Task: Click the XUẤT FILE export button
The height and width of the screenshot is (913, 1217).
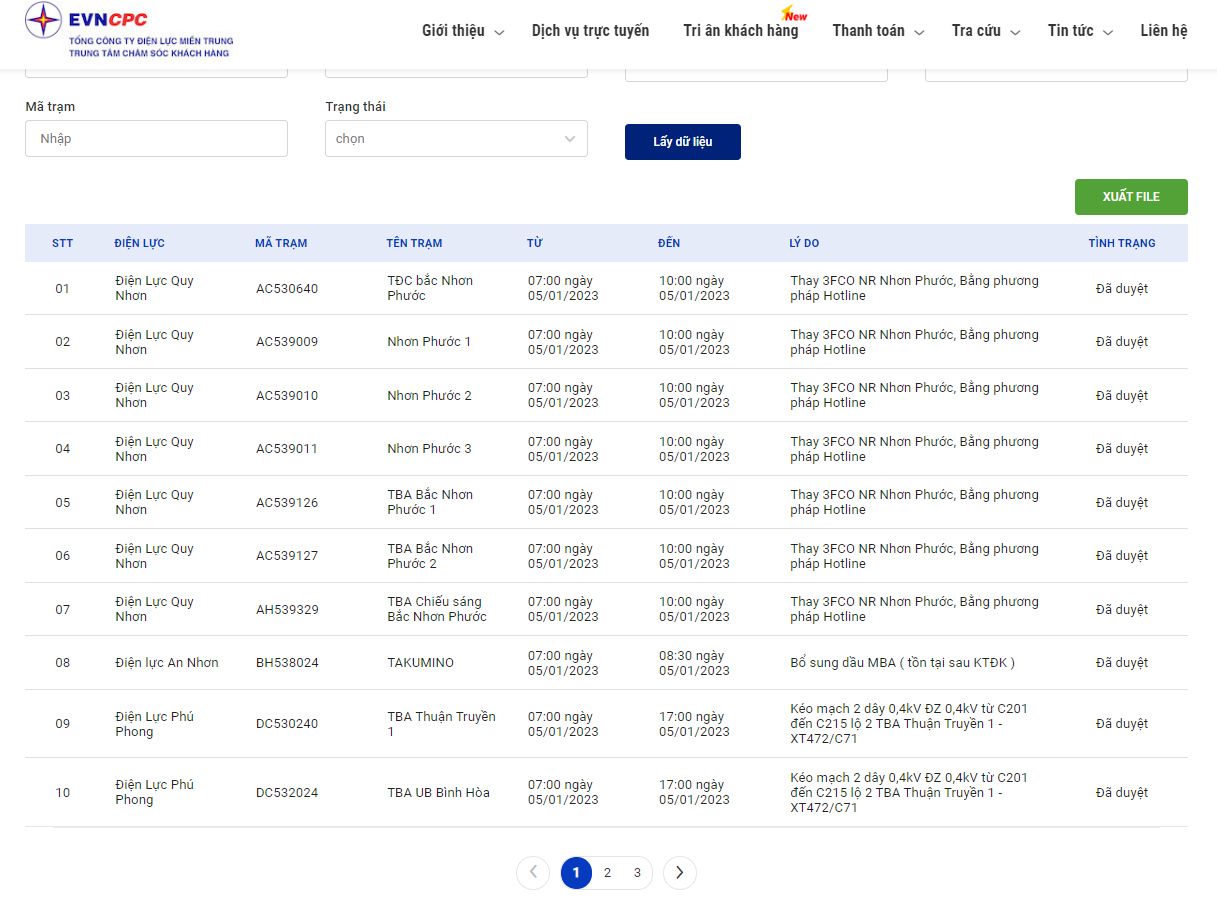Action: tap(1131, 197)
